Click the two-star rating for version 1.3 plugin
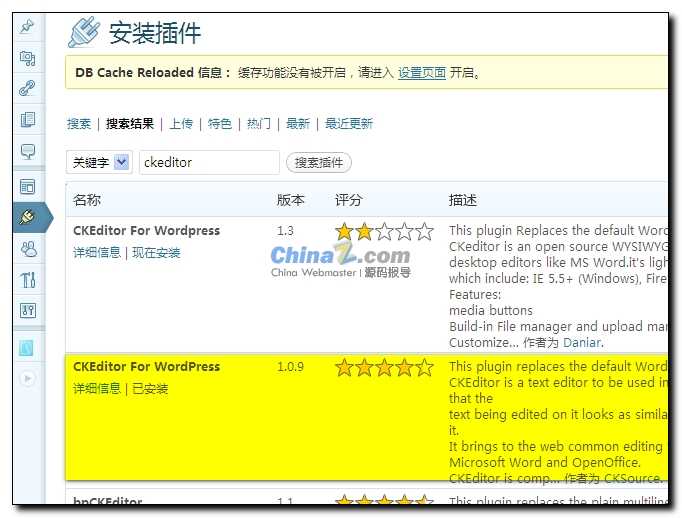Image resolution: width=682 pixels, height=518 pixels. coord(384,231)
